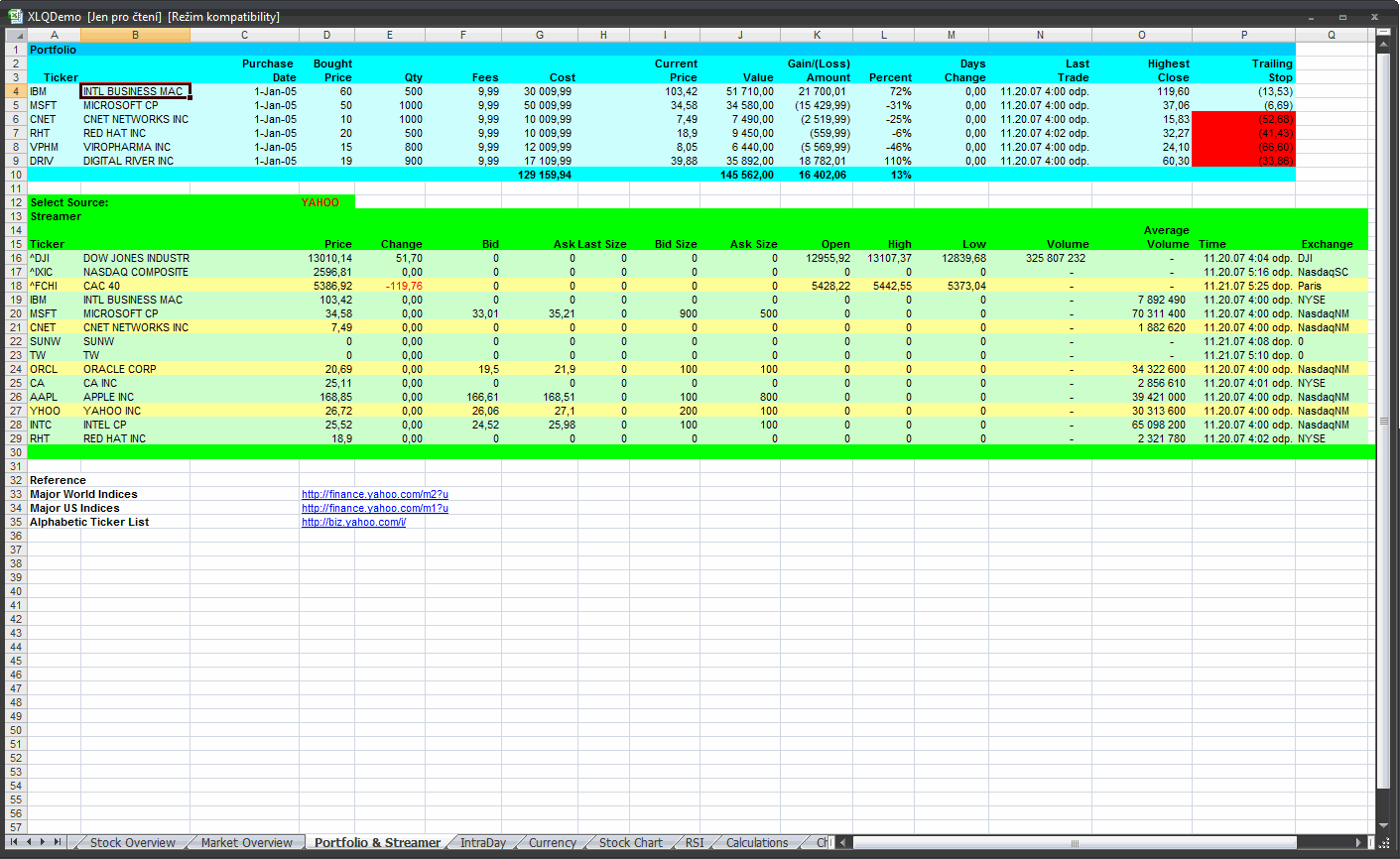Click the Select All corner box

pyautogui.click(x=16, y=35)
